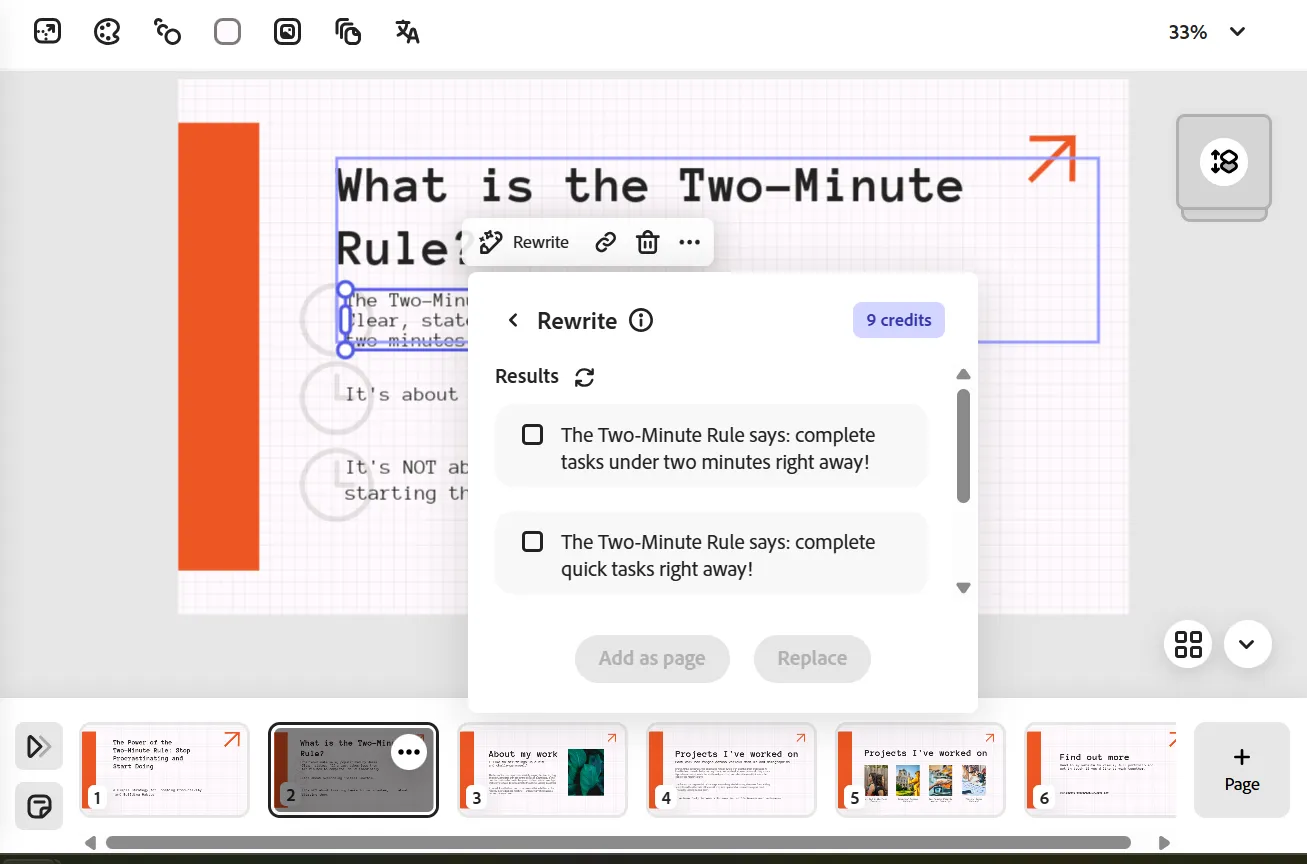Check the first rewrite result checkbox

[x=532, y=434]
